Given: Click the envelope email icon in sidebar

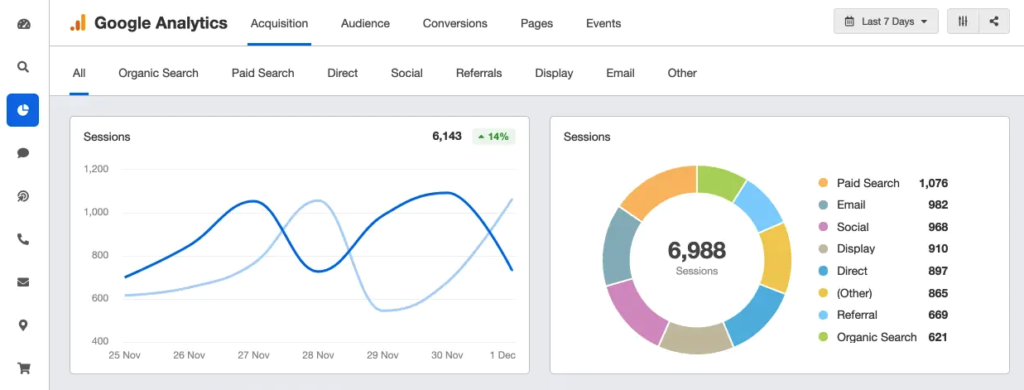Looking at the screenshot, I should click(24, 282).
